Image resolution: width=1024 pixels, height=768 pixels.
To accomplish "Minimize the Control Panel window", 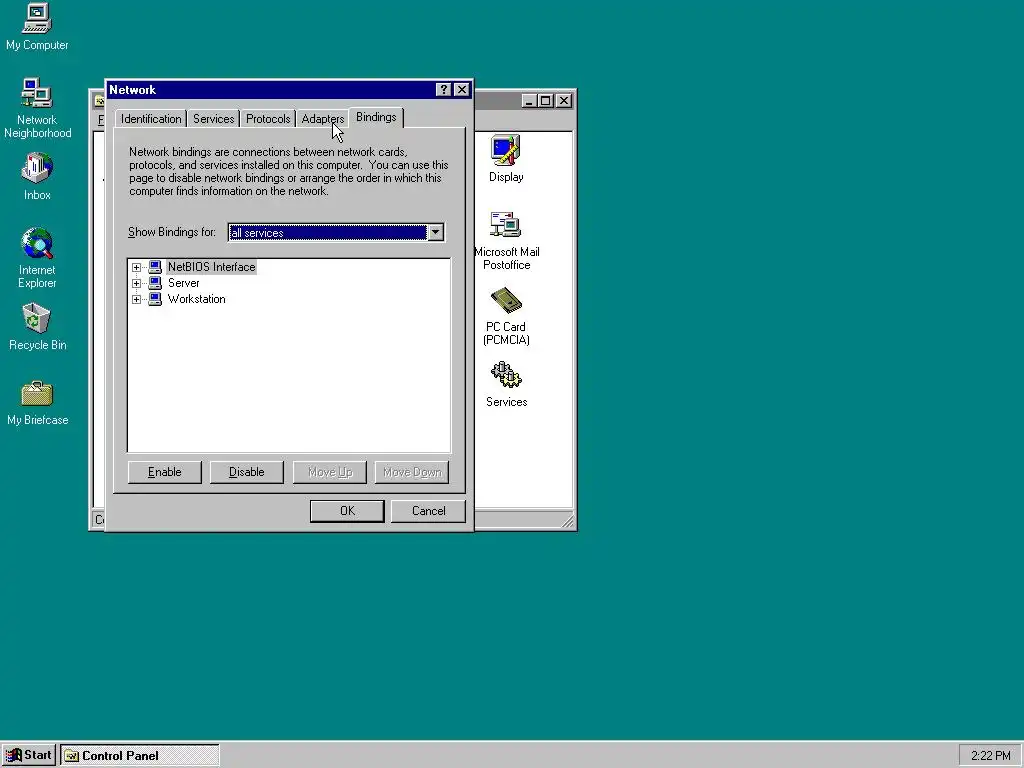I will click(x=530, y=101).
